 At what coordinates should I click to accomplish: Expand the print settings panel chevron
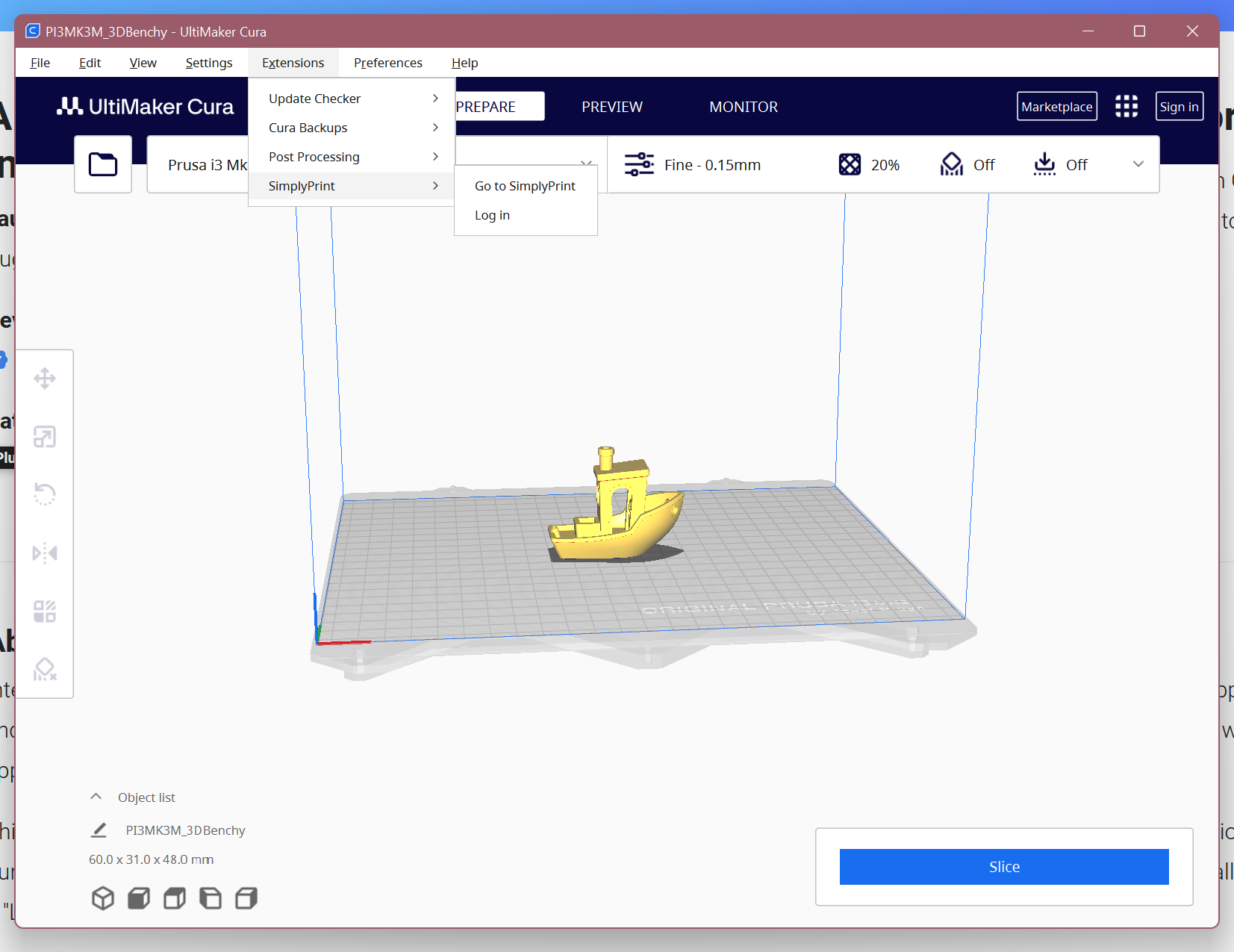click(1137, 164)
